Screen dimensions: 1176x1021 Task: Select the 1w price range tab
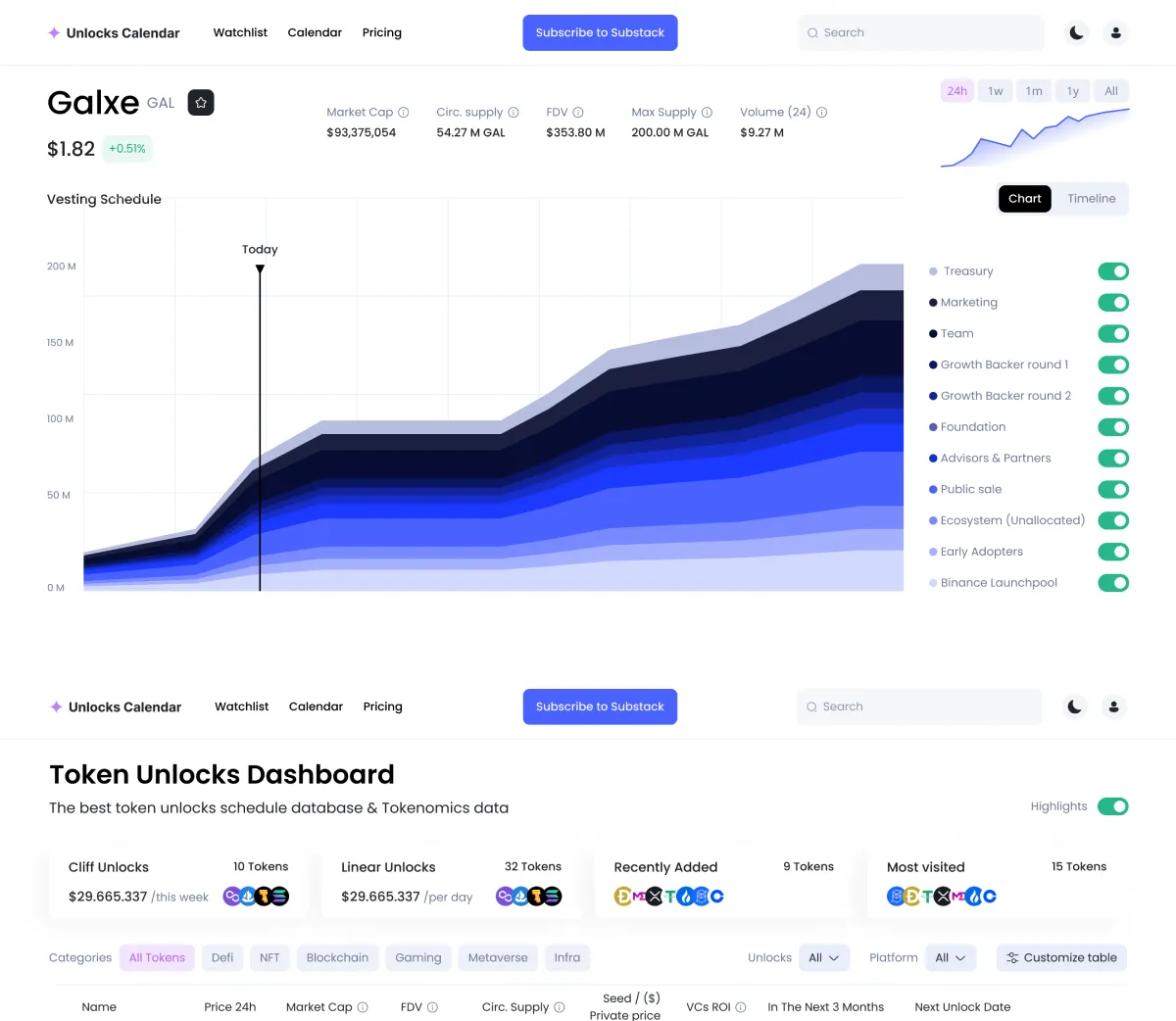(x=996, y=91)
